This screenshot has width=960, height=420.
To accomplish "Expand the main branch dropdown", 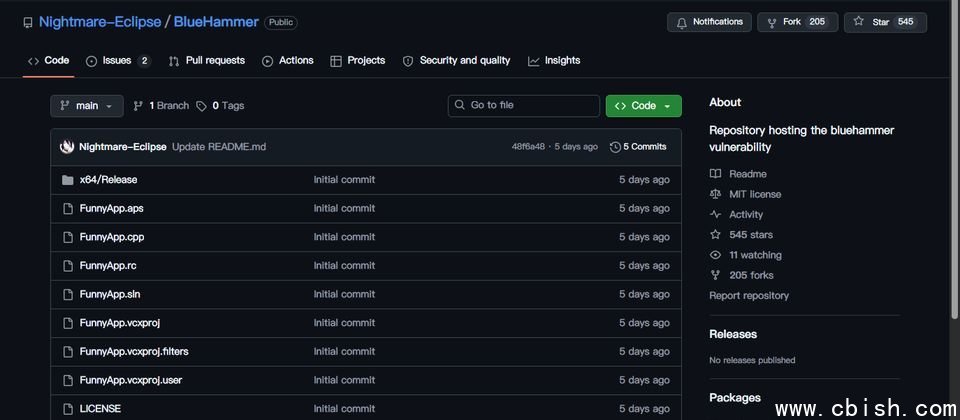I will click(x=87, y=106).
